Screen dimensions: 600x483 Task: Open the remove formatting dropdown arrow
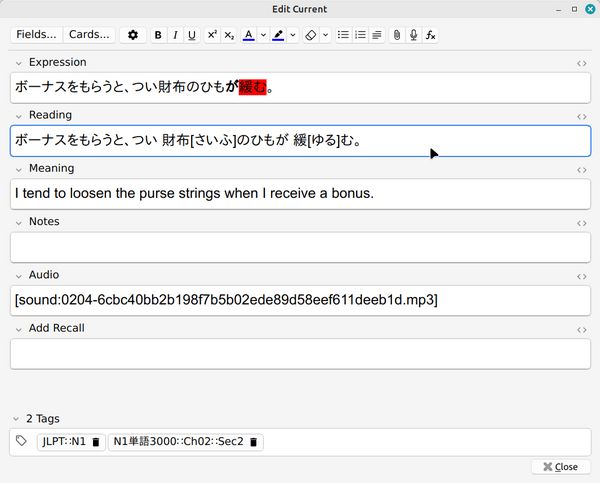coord(325,35)
